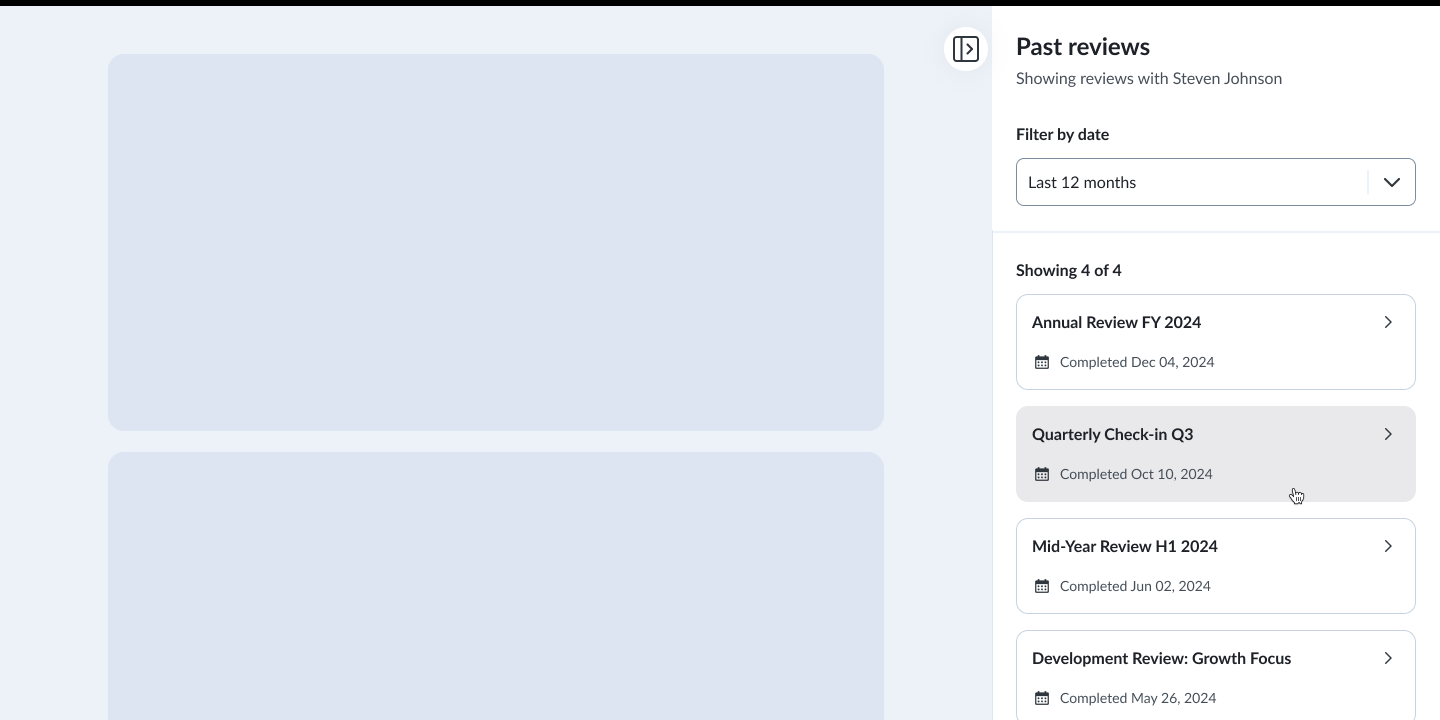Click calendar icon beside Completed Oct 10, 2024
This screenshot has height=720, width=1440.
point(1042,474)
